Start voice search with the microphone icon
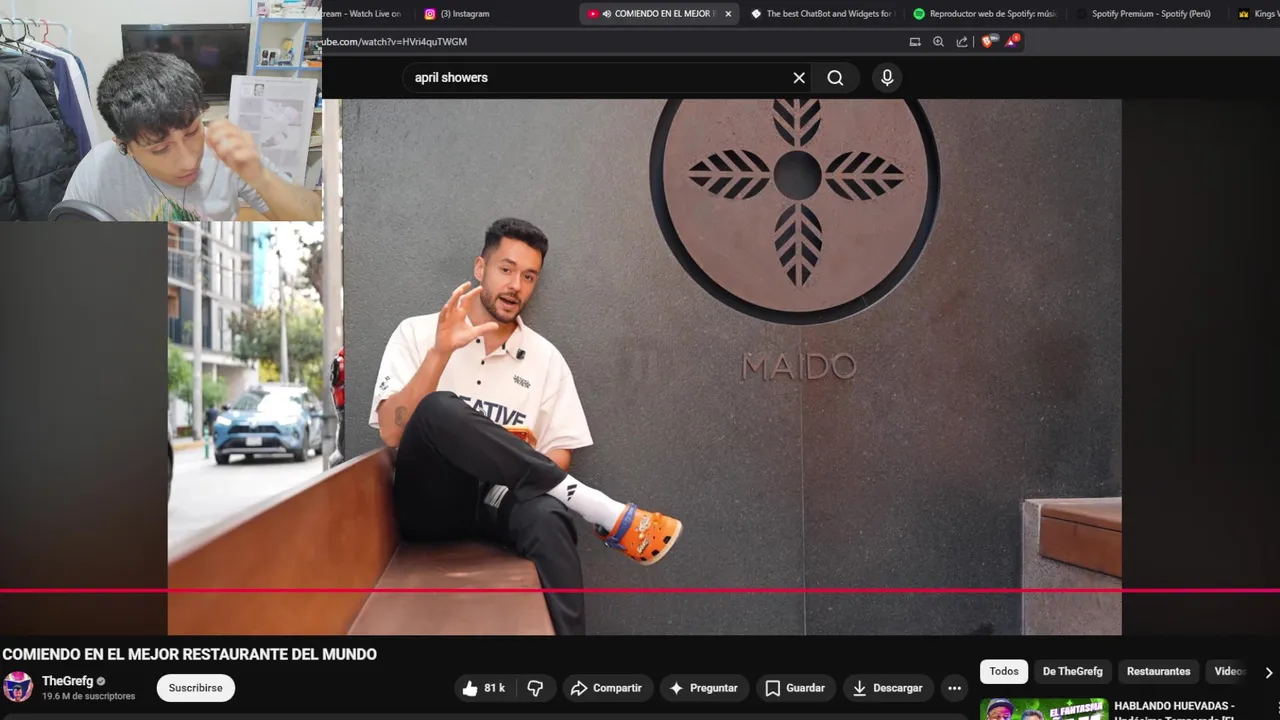1280x720 pixels. coord(887,78)
